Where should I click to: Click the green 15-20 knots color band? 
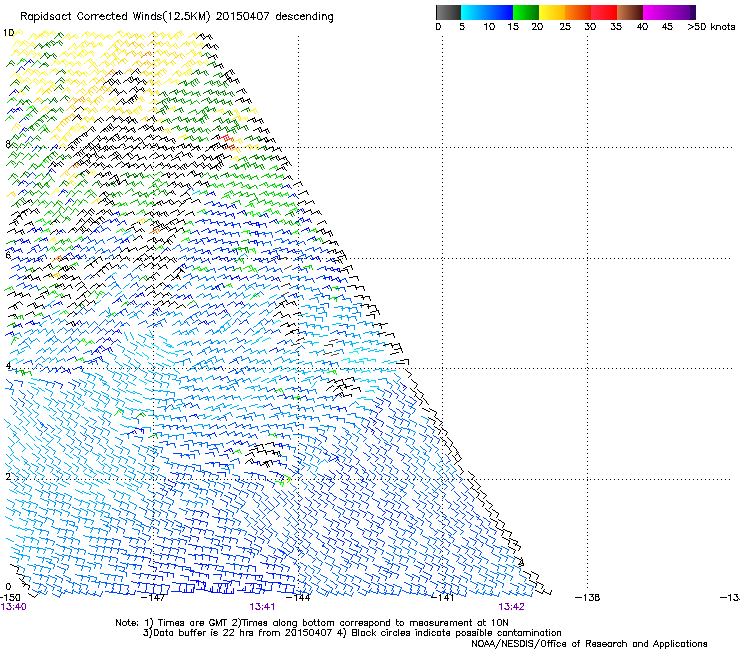(526, 12)
